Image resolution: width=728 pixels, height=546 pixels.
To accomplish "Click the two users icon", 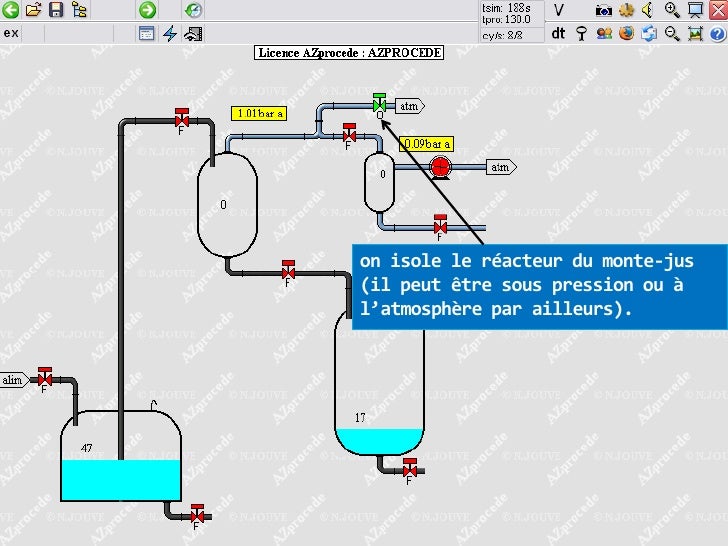I will pyautogui.click(x=604, y=33).
